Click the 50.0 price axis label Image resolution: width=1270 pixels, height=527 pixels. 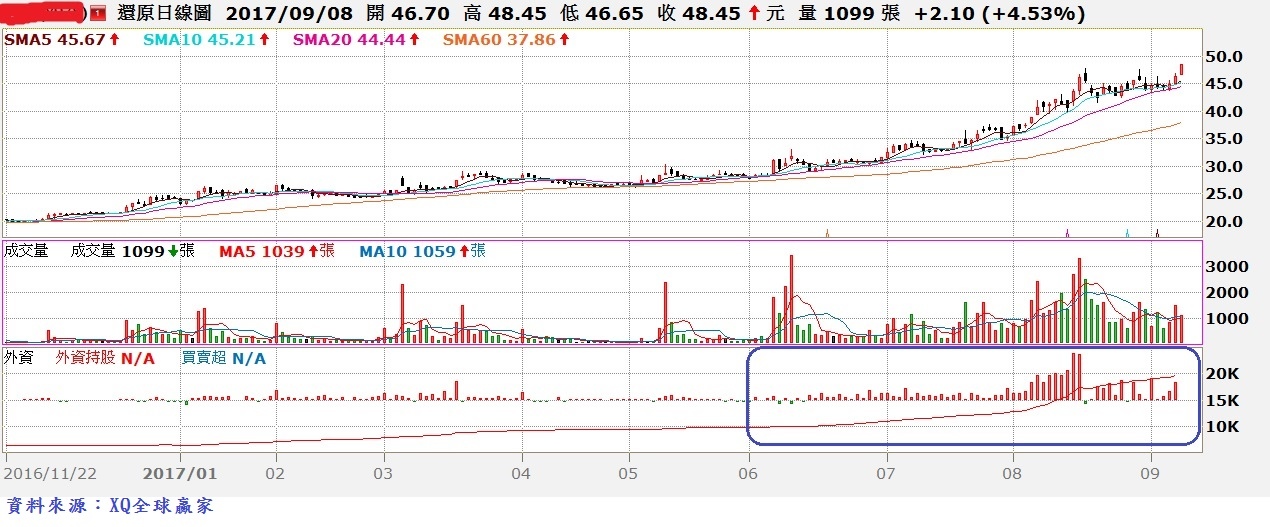pos(1224,57)
